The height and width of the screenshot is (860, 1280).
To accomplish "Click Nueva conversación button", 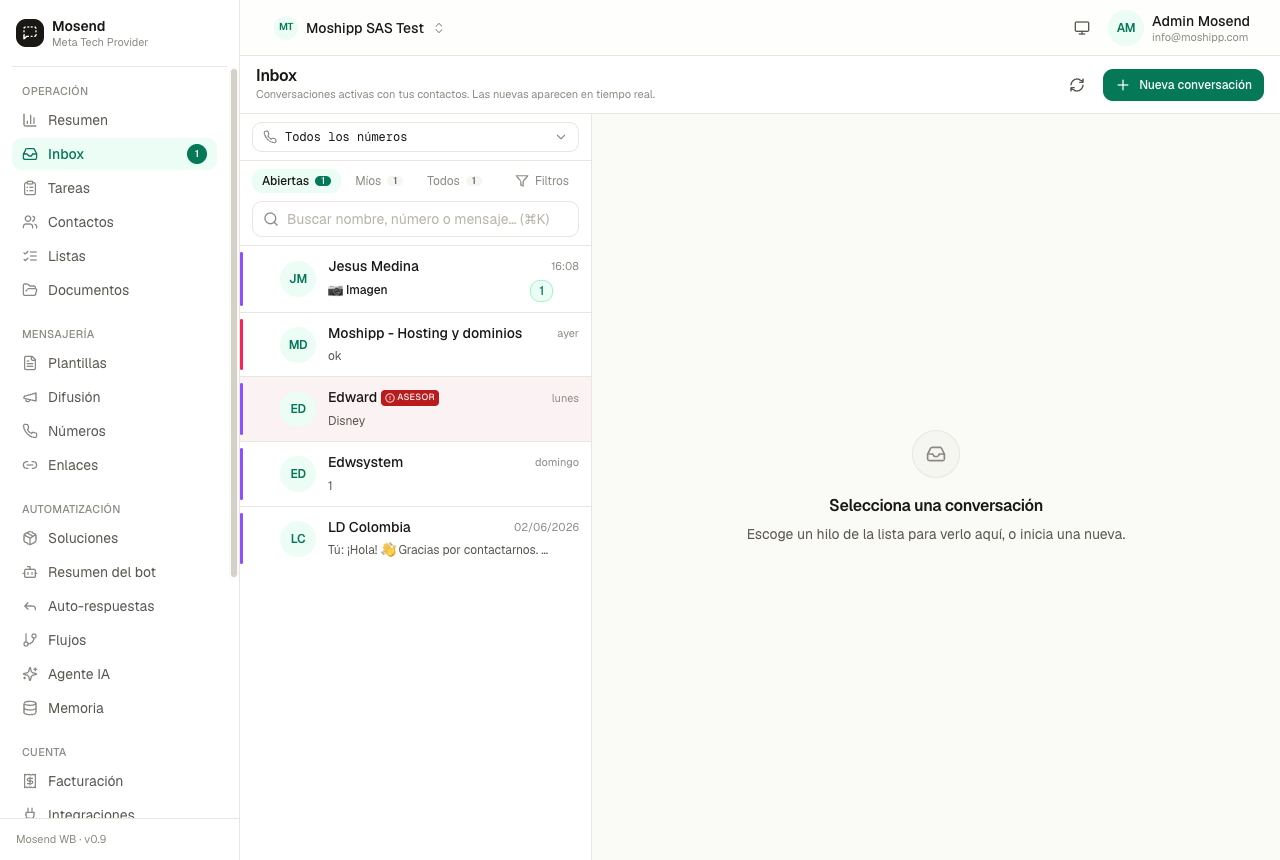I will tap(1183, 85).
